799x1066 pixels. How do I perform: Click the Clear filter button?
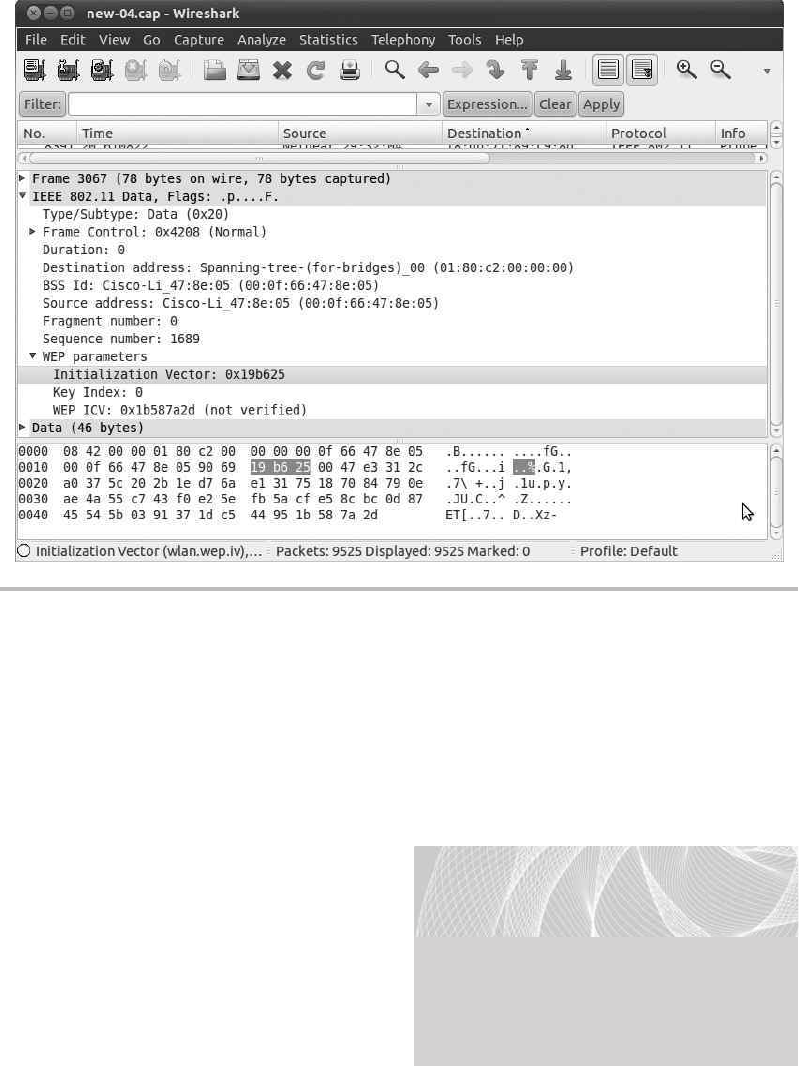555,105
